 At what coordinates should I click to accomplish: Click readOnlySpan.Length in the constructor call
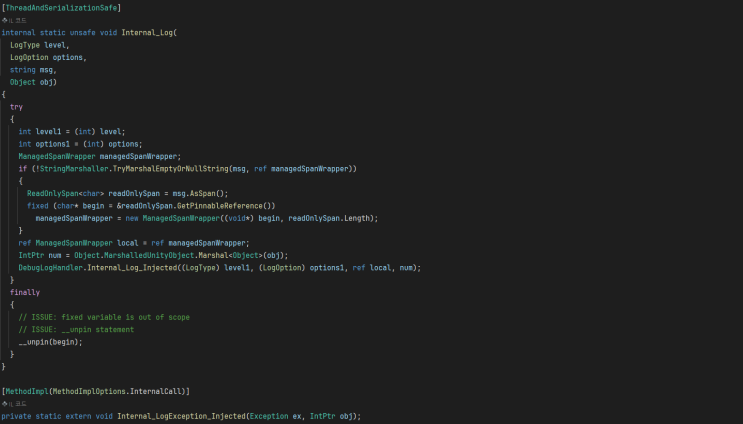tap(329, 218)
